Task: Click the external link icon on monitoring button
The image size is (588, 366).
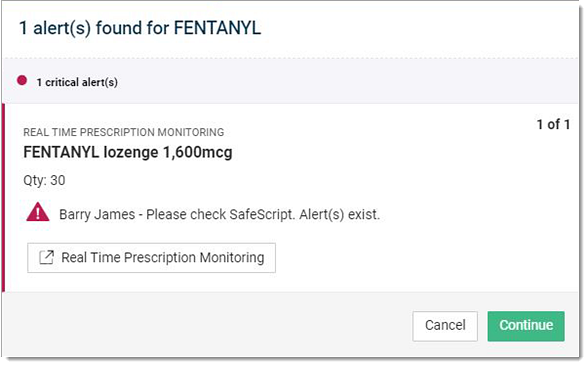Action: pyautogui.click(x=46, y=258)
